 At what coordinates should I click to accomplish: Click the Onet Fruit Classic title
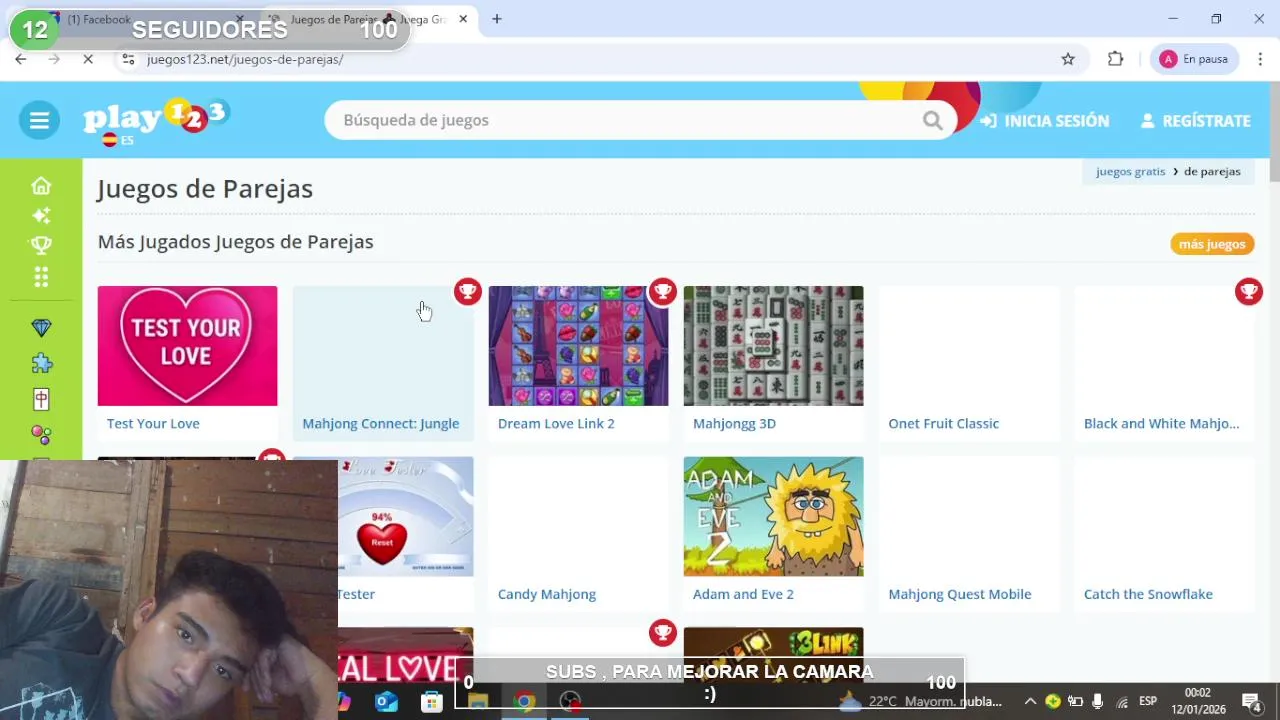coord(943,423)
